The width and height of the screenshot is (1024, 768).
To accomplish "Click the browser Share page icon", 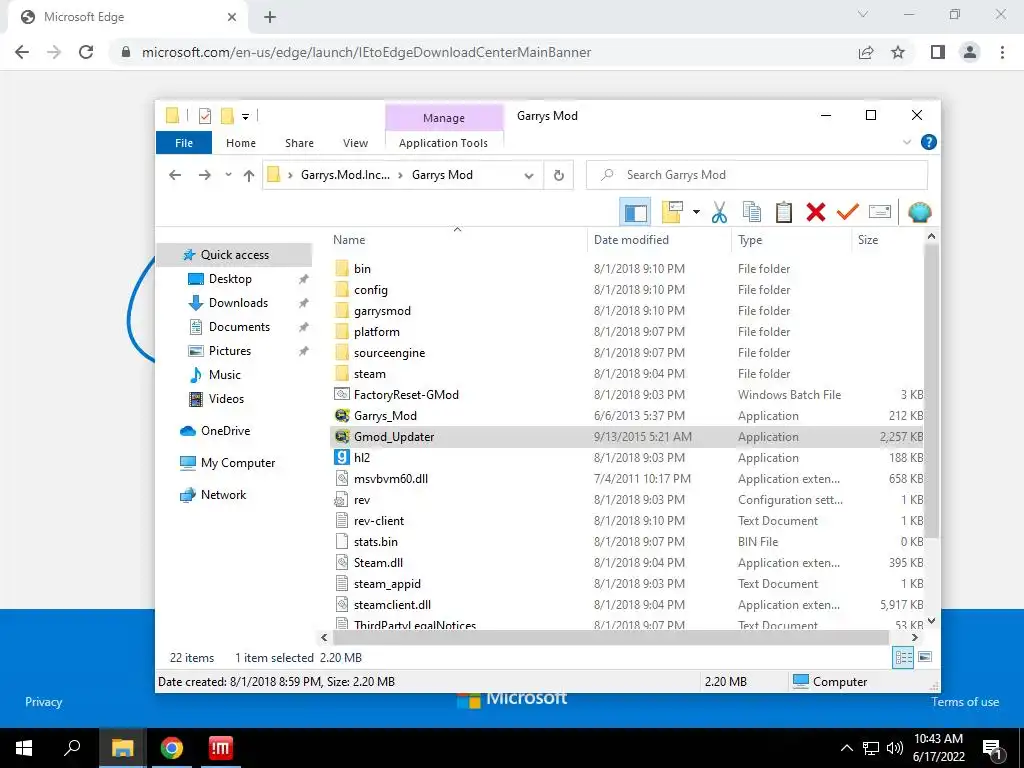I will pos(866,52).
